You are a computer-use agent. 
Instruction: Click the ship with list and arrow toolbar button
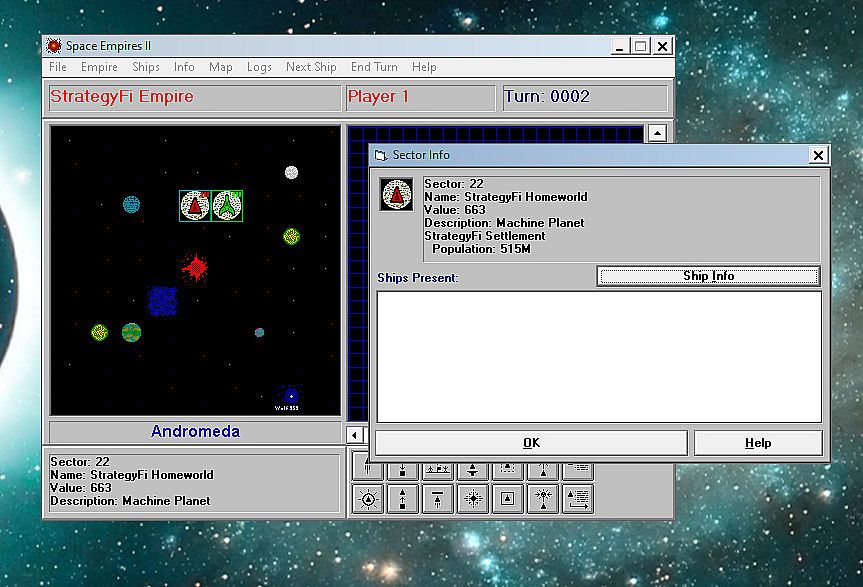pyautogui.click(x=578, y=499)
